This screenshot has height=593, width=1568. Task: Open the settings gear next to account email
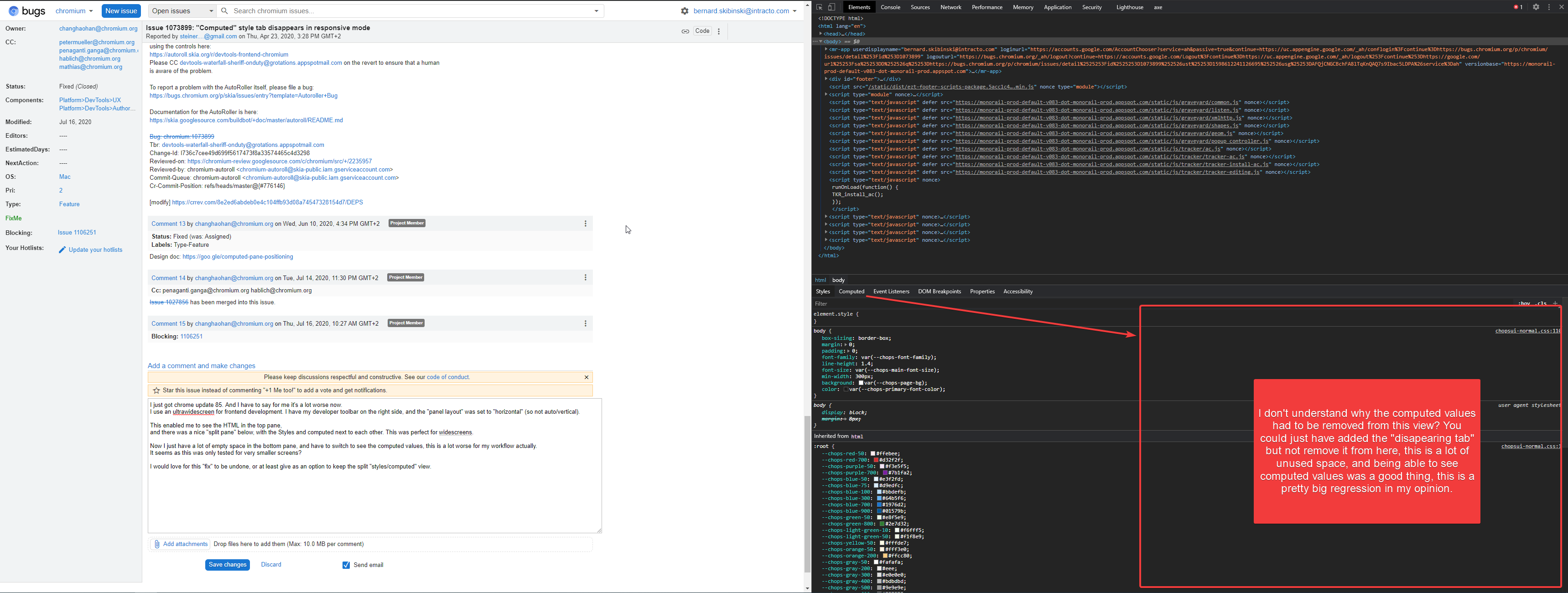(685, 11)
